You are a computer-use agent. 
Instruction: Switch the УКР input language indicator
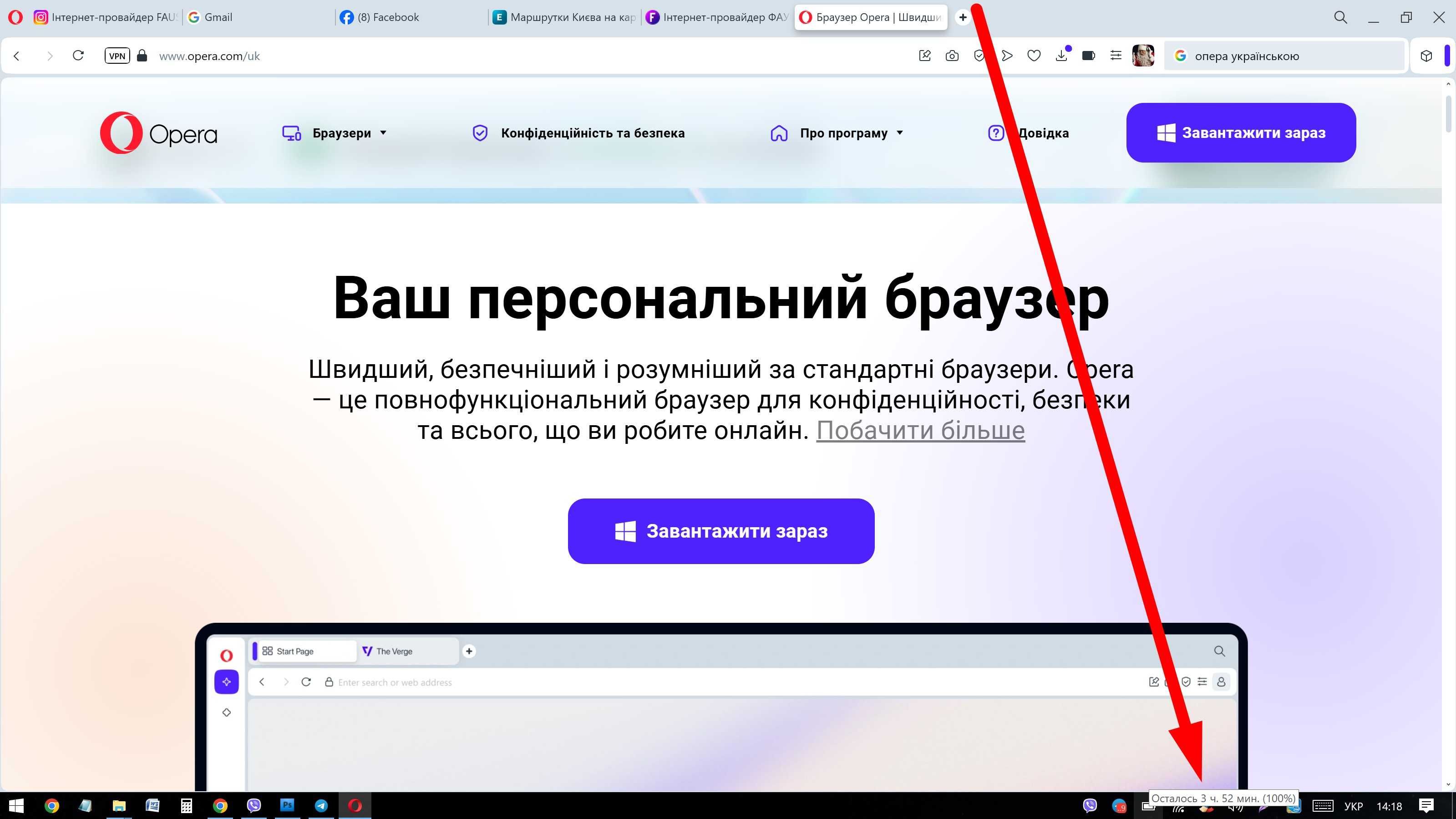coord(1353,807)
